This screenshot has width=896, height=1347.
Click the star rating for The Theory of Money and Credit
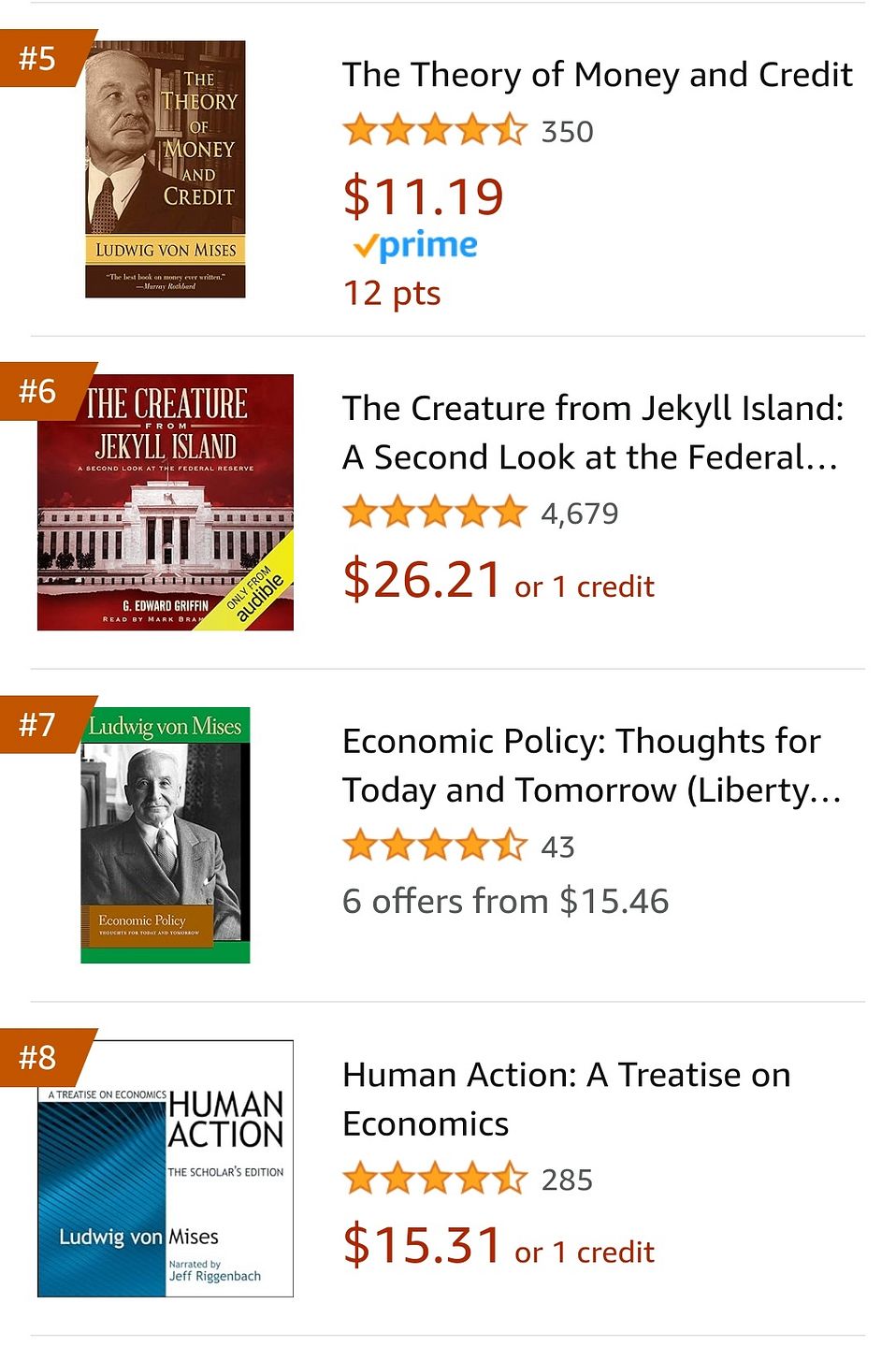point(433,131)
